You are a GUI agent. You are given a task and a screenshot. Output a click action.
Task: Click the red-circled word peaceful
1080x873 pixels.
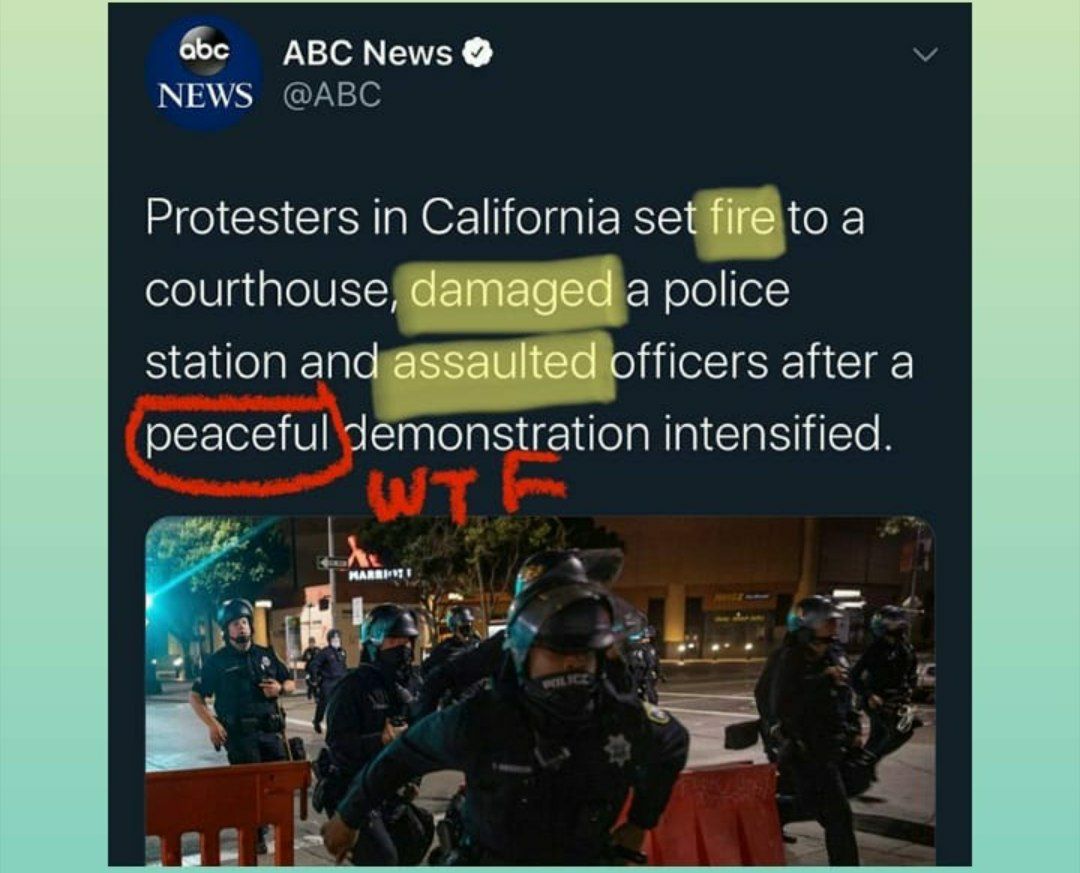pos(237,435)
